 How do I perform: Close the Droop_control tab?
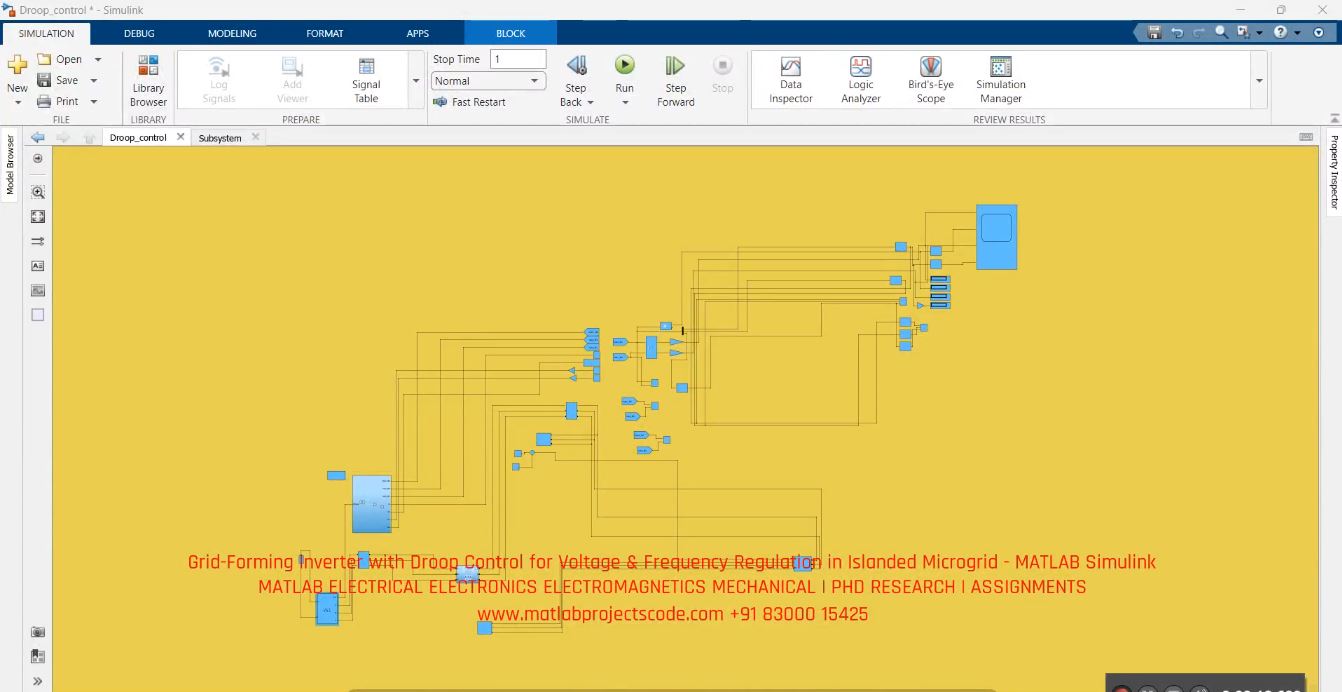[x=181, y=137]
